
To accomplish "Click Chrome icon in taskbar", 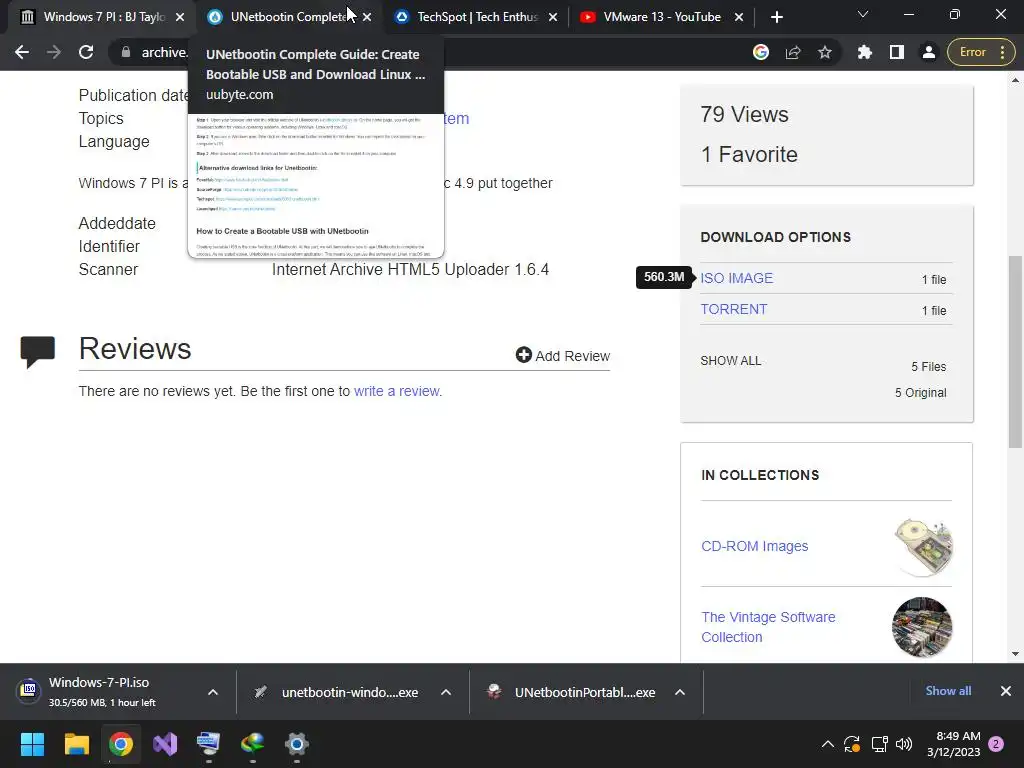I will point(121,744).
